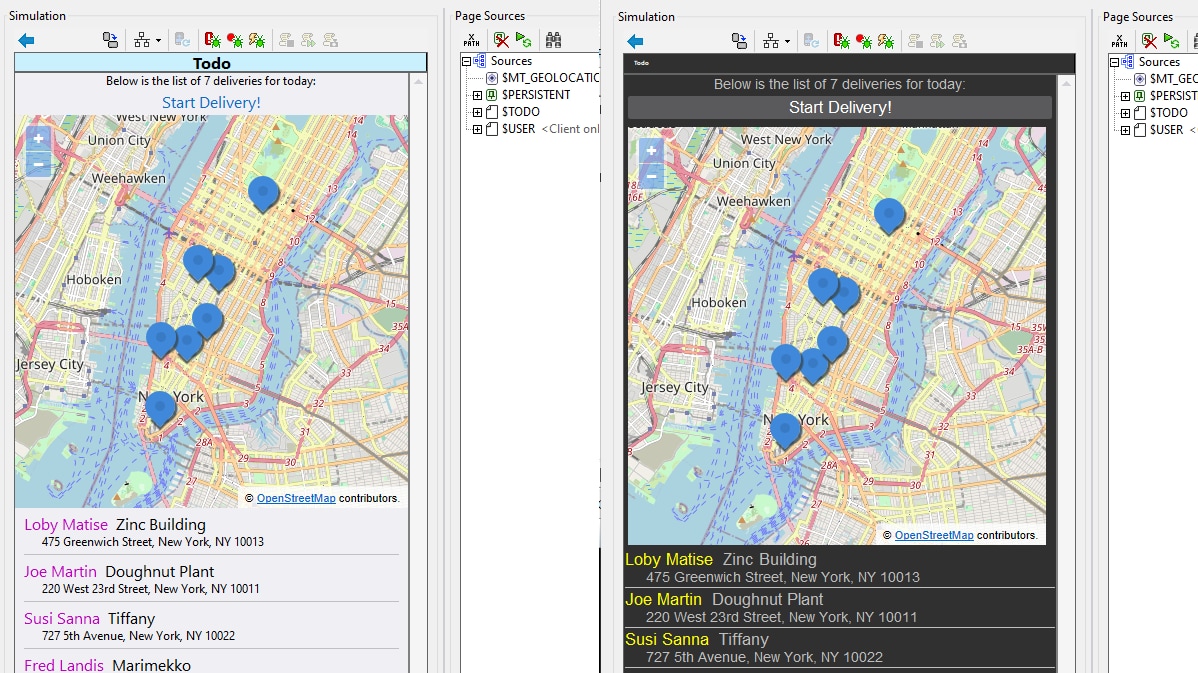Click the binoculars find icon in Page Sources

click(554, 39)
